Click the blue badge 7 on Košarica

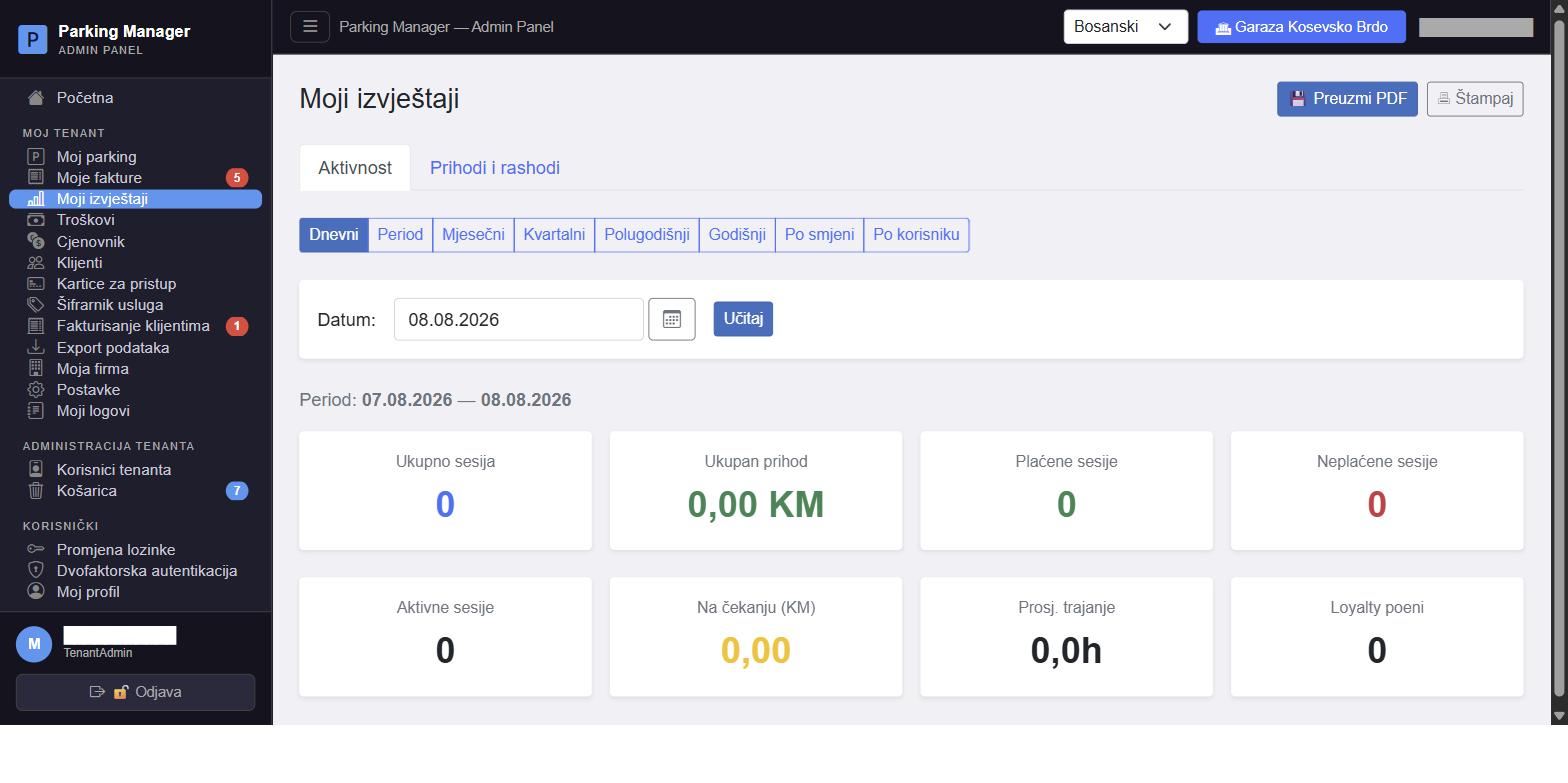pyautogui.click(x=237, y=491)
